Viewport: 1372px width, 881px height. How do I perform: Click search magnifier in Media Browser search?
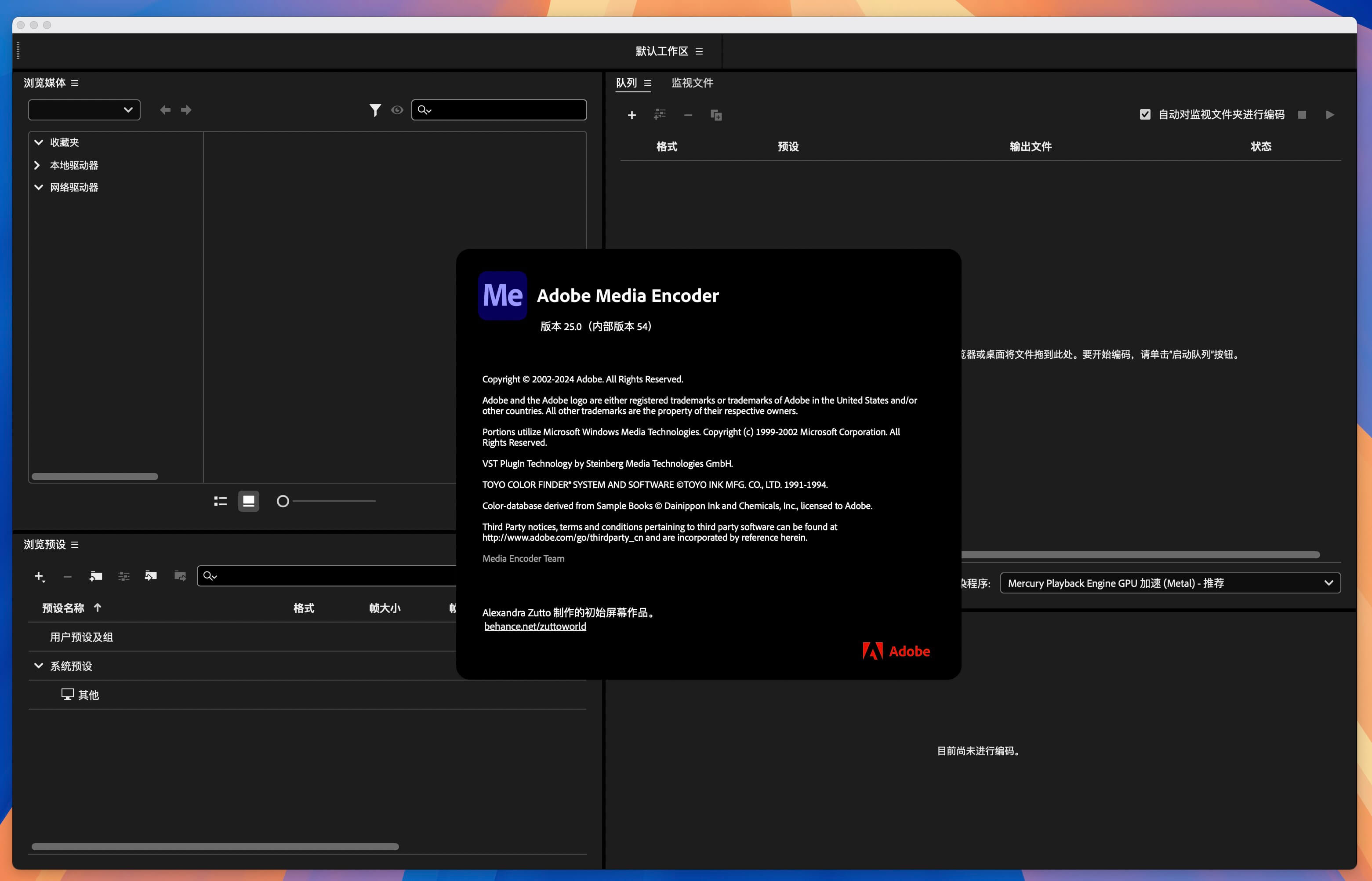[x=424, y=110]
